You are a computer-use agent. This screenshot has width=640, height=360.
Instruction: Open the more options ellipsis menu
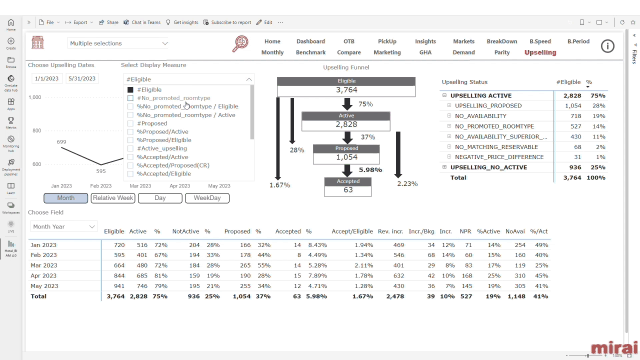280,22
